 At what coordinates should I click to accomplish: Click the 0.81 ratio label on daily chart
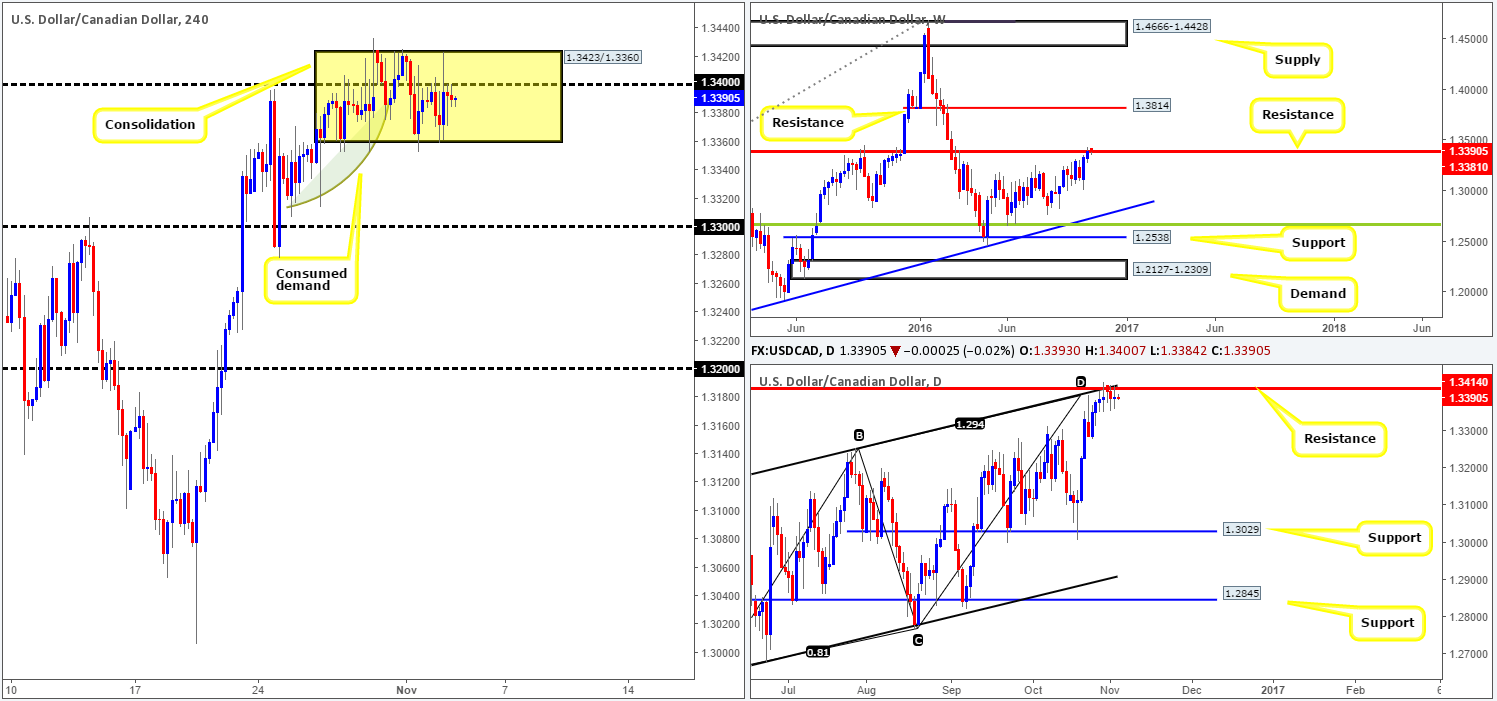(819, 653)
